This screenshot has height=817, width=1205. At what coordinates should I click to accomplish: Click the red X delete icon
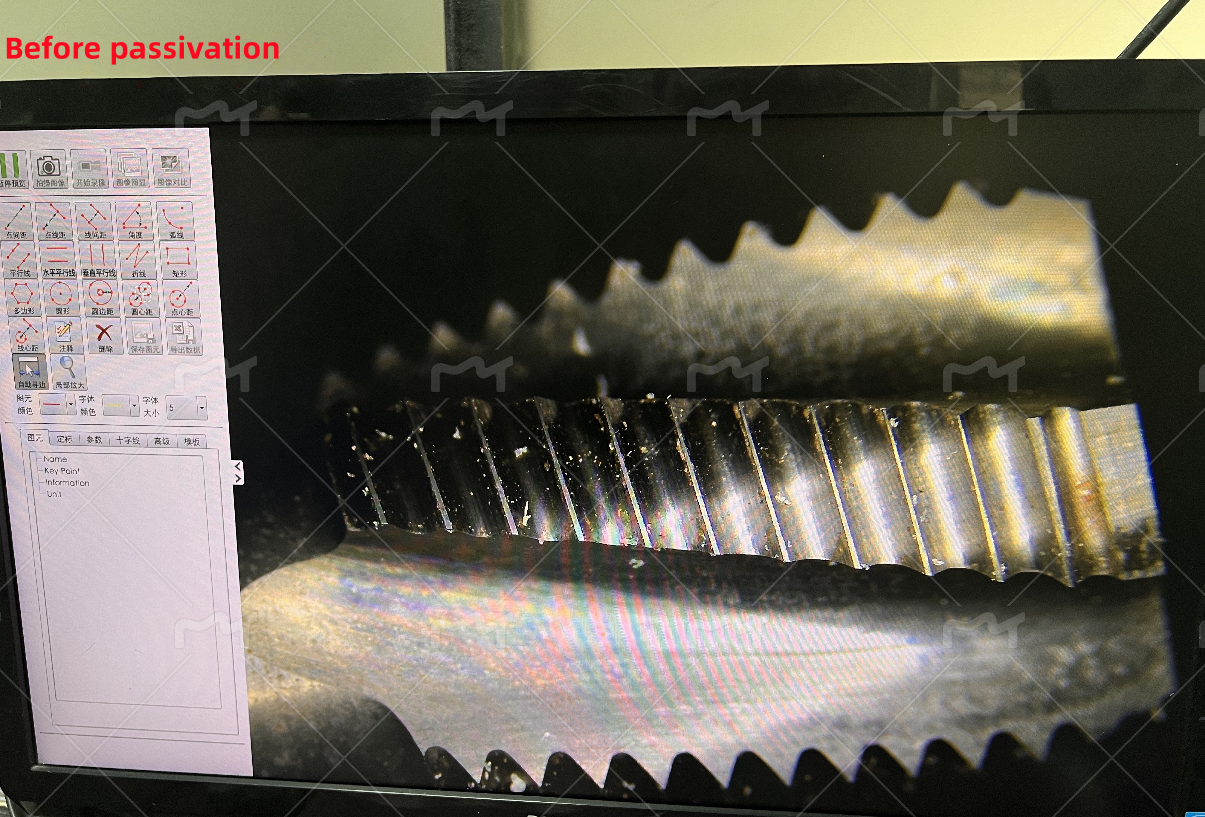(x=104, y=336)
